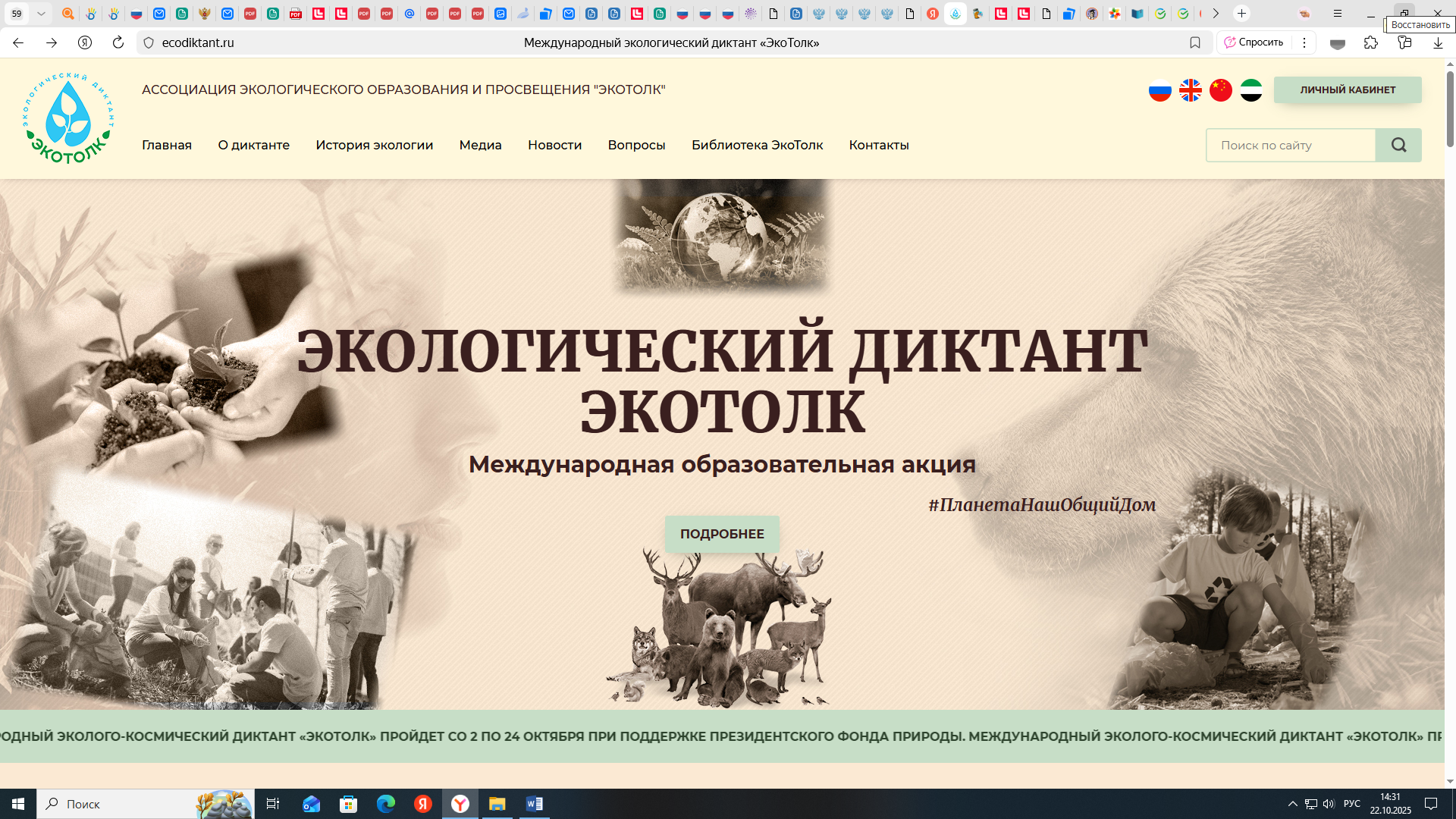This screenshot has width=1456, height=819.
Task: Open the Yandex home page button
Action: tap(85, 42)
